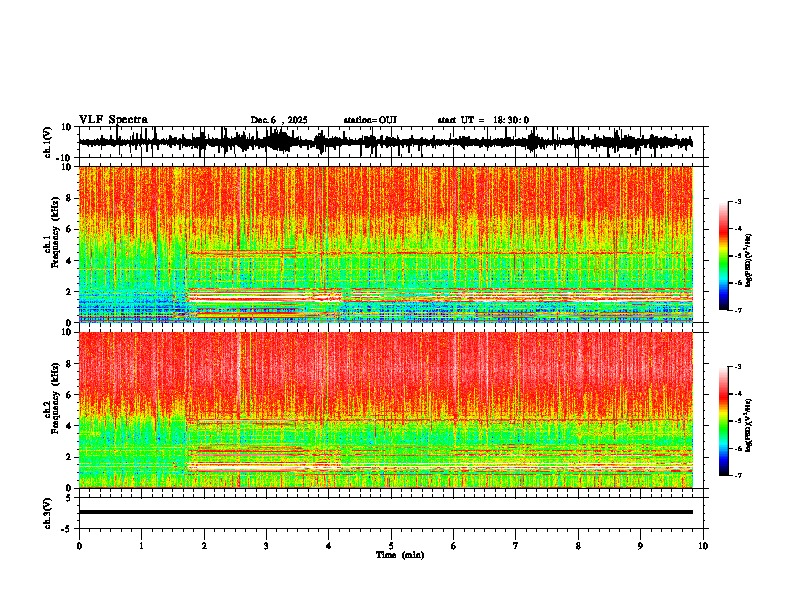792x612 pixels.
Task: Click the black ch.3 signal line
Action: pyautogui.click(x=385, y=512)
